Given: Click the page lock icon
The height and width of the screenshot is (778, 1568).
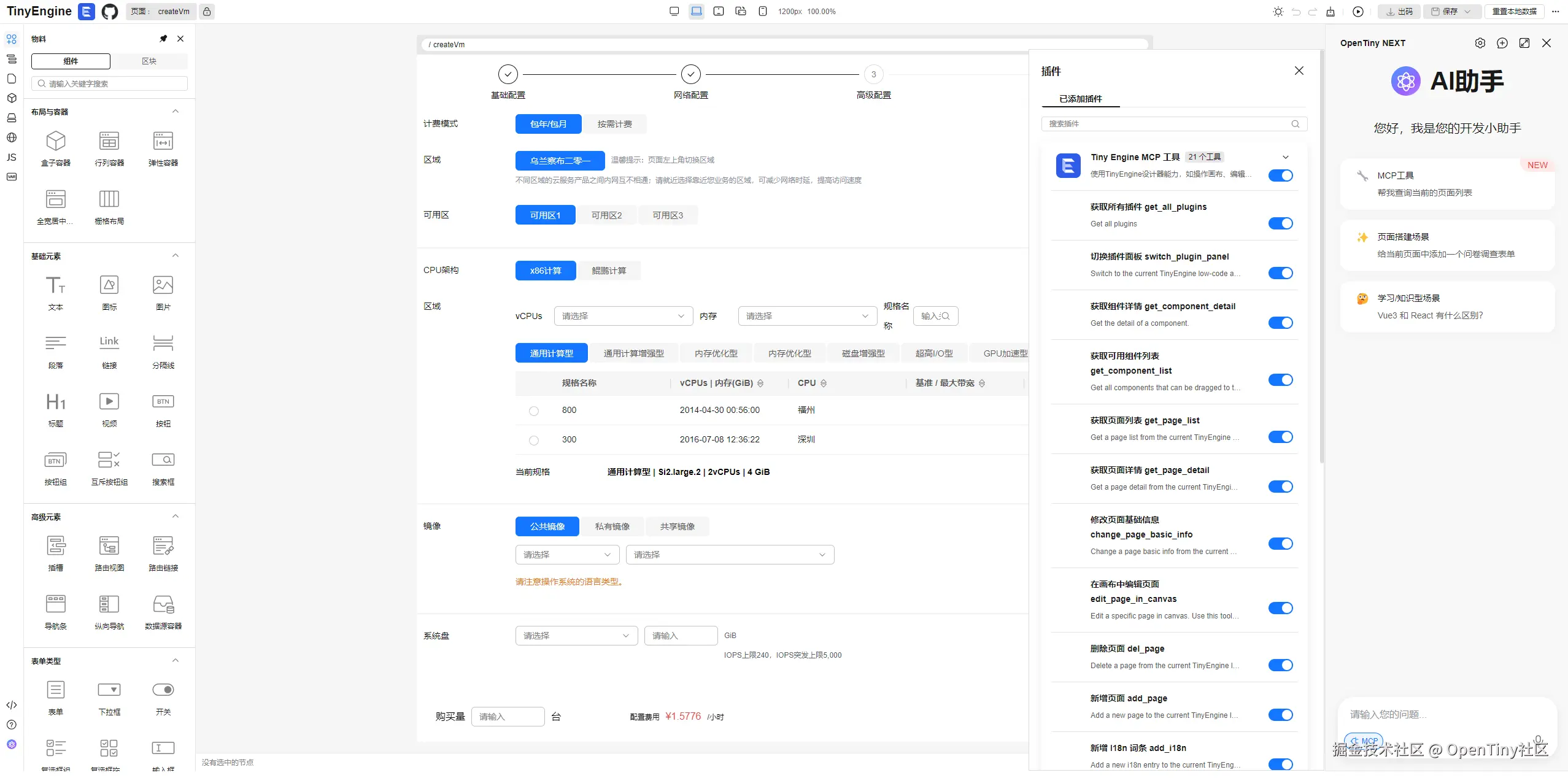Looking at the screenshot, I should coord(207,12).
